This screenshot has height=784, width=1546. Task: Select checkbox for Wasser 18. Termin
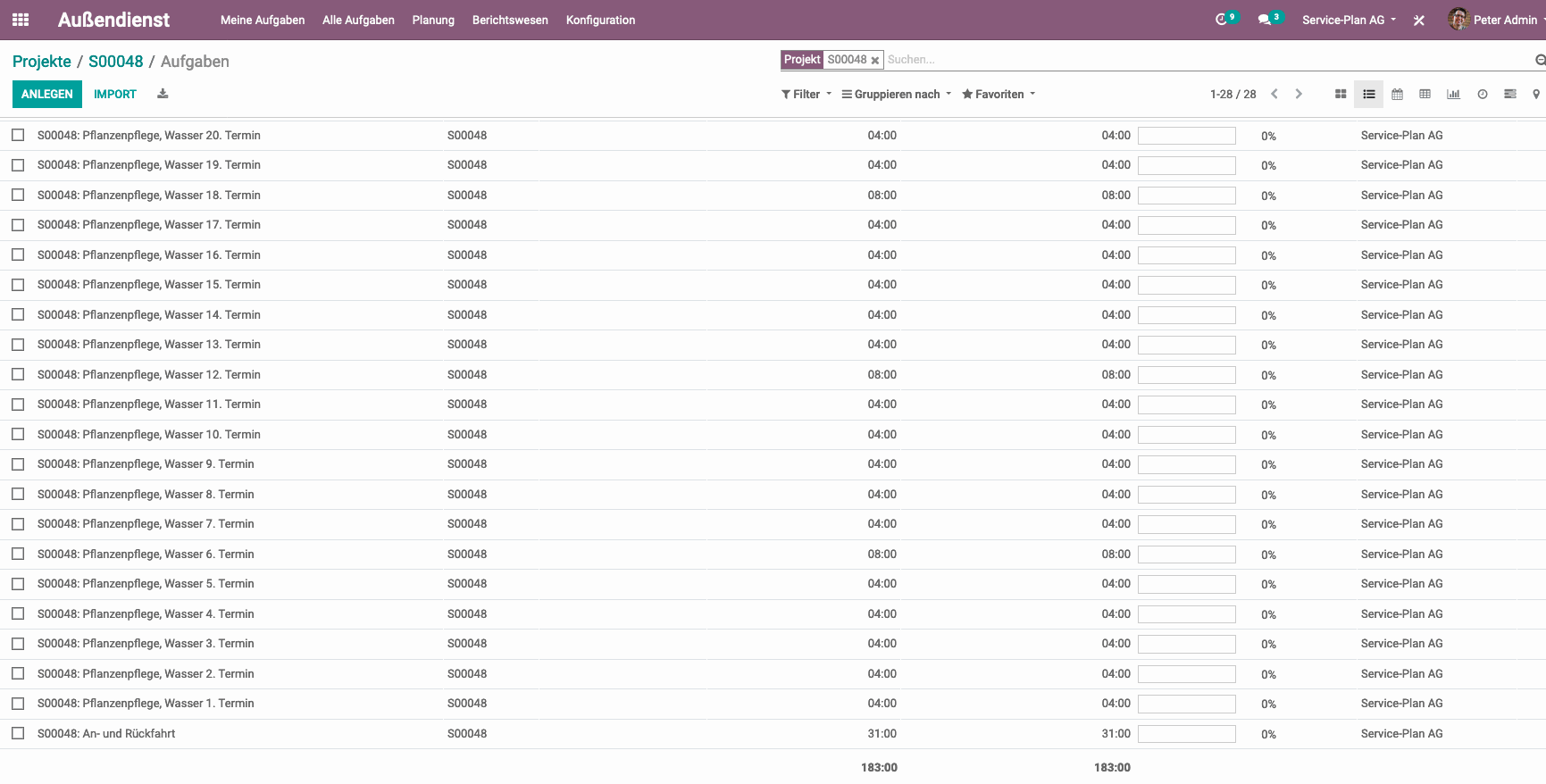point(18,195)
